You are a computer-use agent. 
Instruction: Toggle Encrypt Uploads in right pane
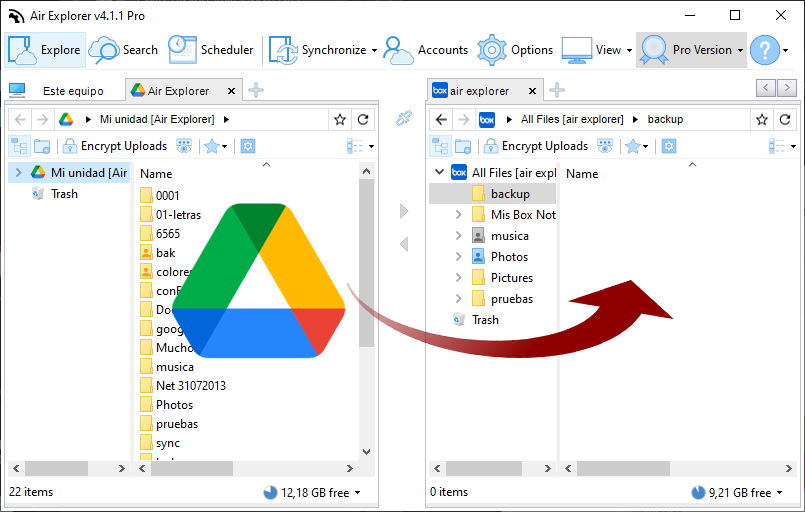[x=535, y=146]
